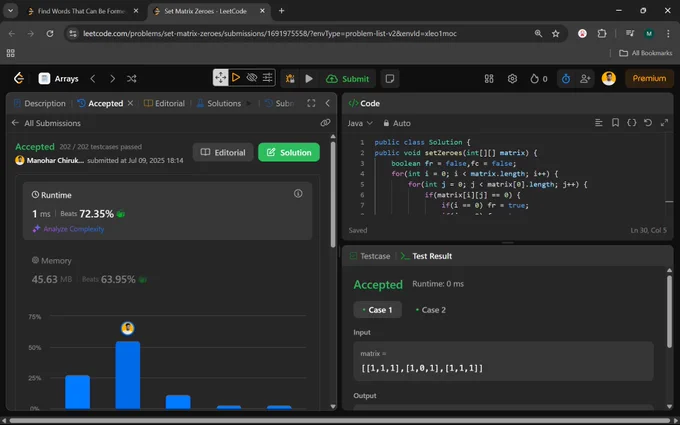Click the format code icon
The image size is (680, 425).
[x=598, y=123]
